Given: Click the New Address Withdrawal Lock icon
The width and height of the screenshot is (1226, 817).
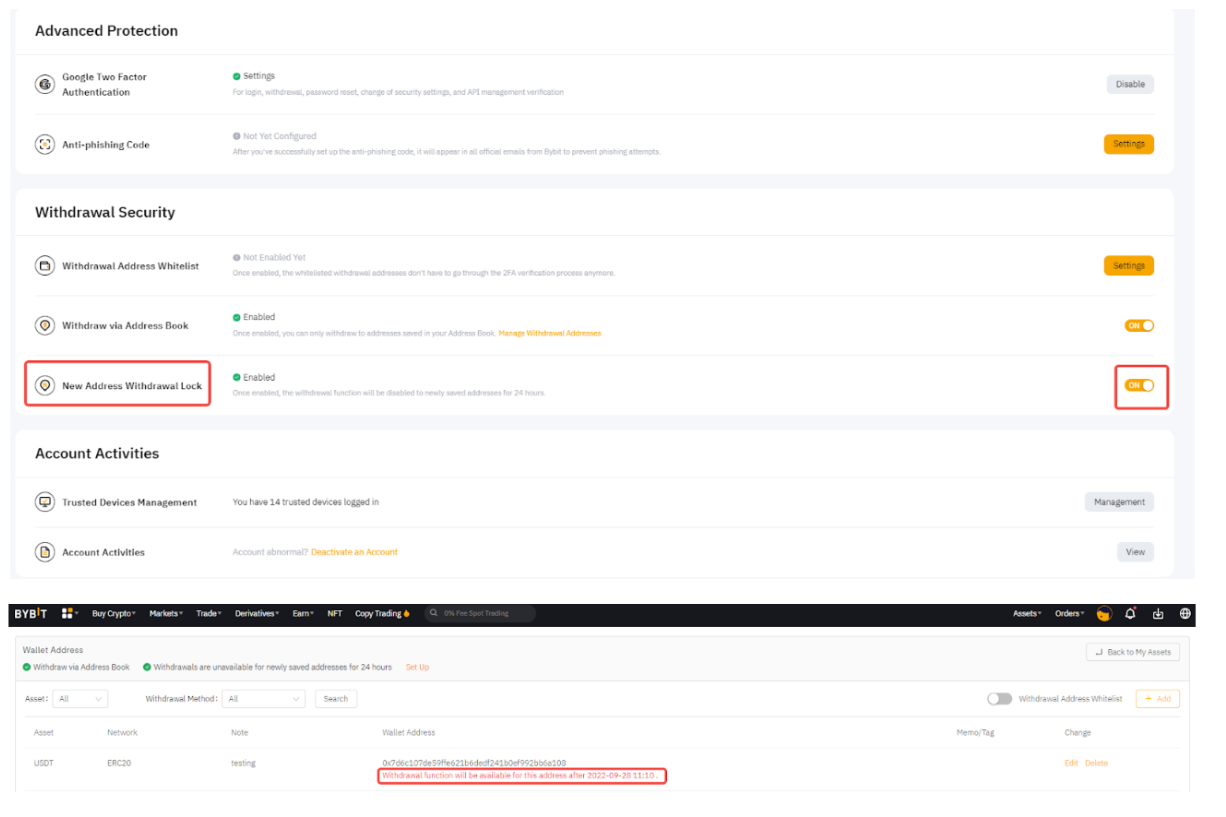Looking at the screenshot, I should point(44,385).
